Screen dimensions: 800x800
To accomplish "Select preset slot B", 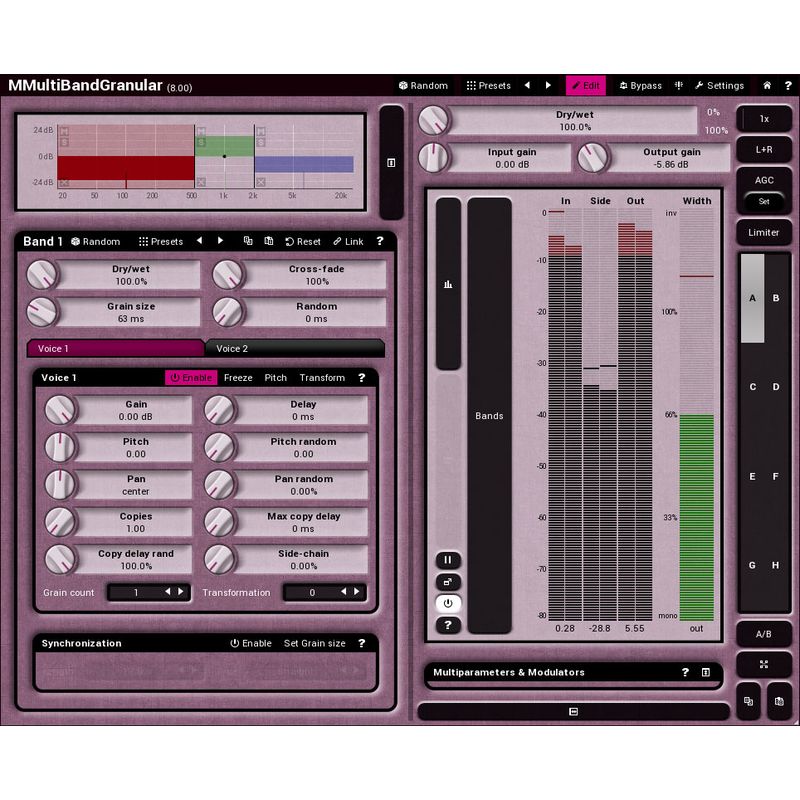I will [x=776, y=298].
